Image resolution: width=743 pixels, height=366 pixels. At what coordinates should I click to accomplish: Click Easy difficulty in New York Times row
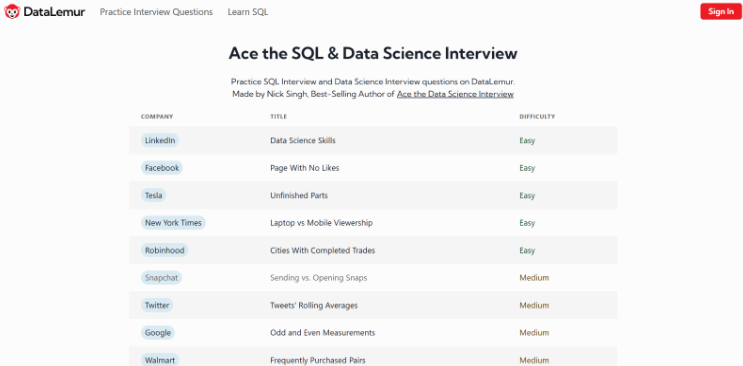point(527,223)
